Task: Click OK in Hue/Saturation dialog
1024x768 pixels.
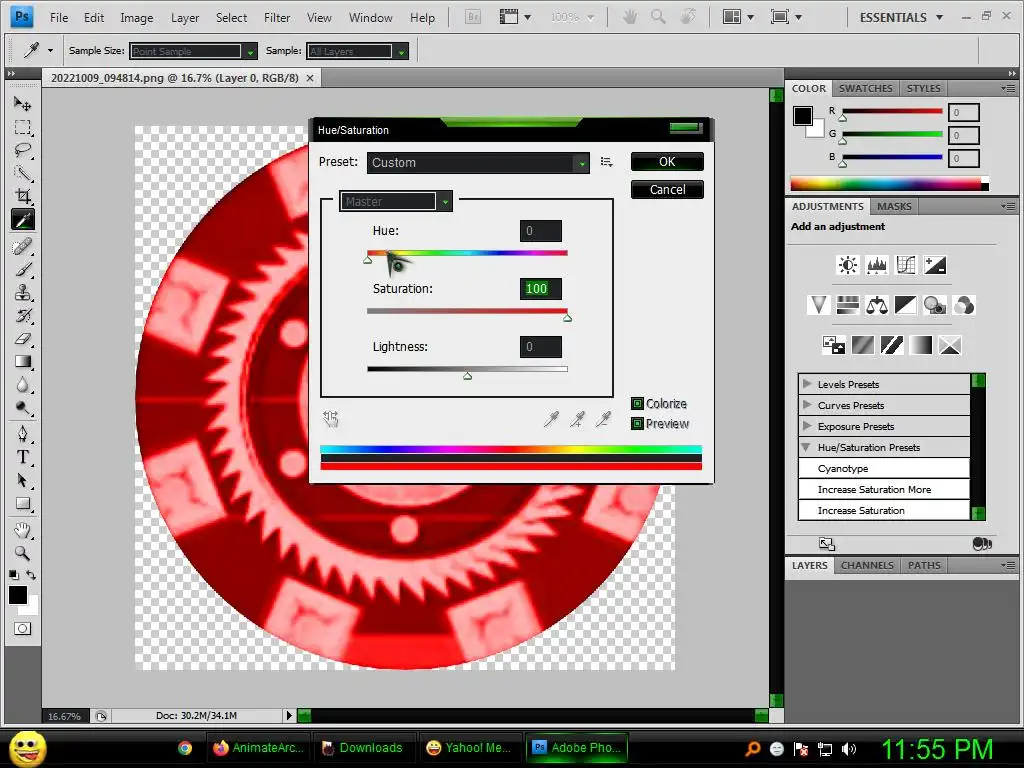Action: pyautogui.click(x=667, y=161)
